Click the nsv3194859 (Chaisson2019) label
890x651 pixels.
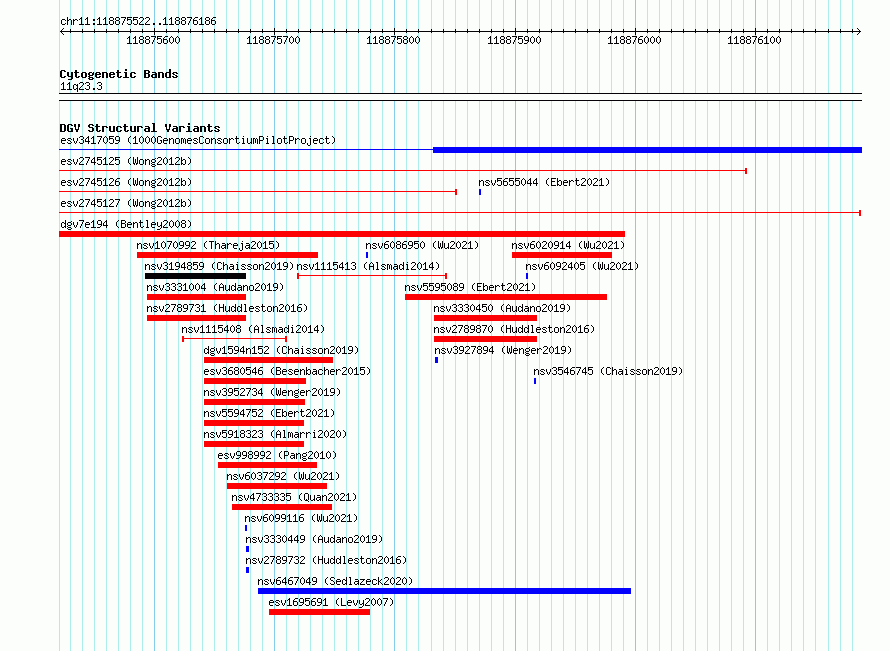coord(219,266)
